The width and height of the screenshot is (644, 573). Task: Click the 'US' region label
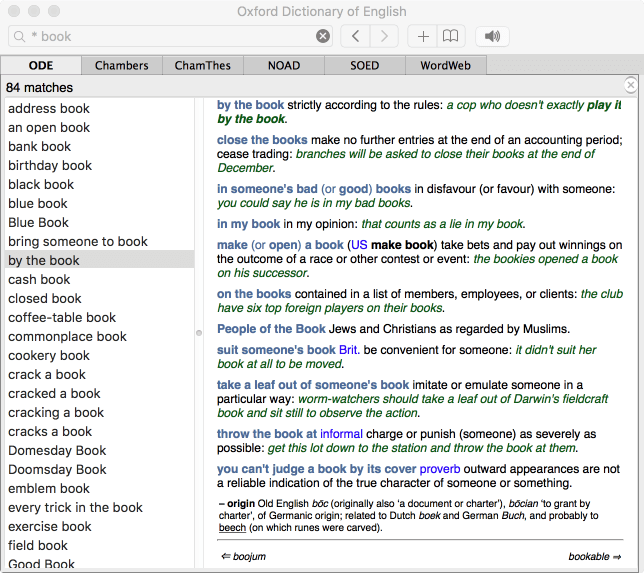coord(359,245)
